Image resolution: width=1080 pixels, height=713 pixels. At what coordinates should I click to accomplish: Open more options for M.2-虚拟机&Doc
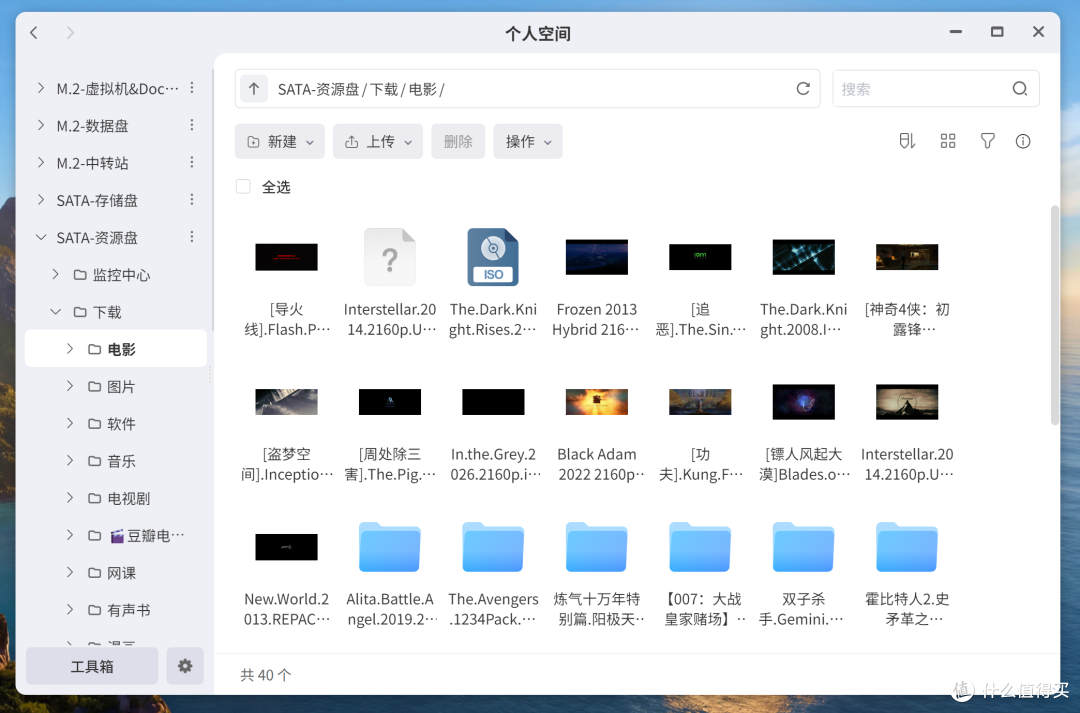(192, 87)
